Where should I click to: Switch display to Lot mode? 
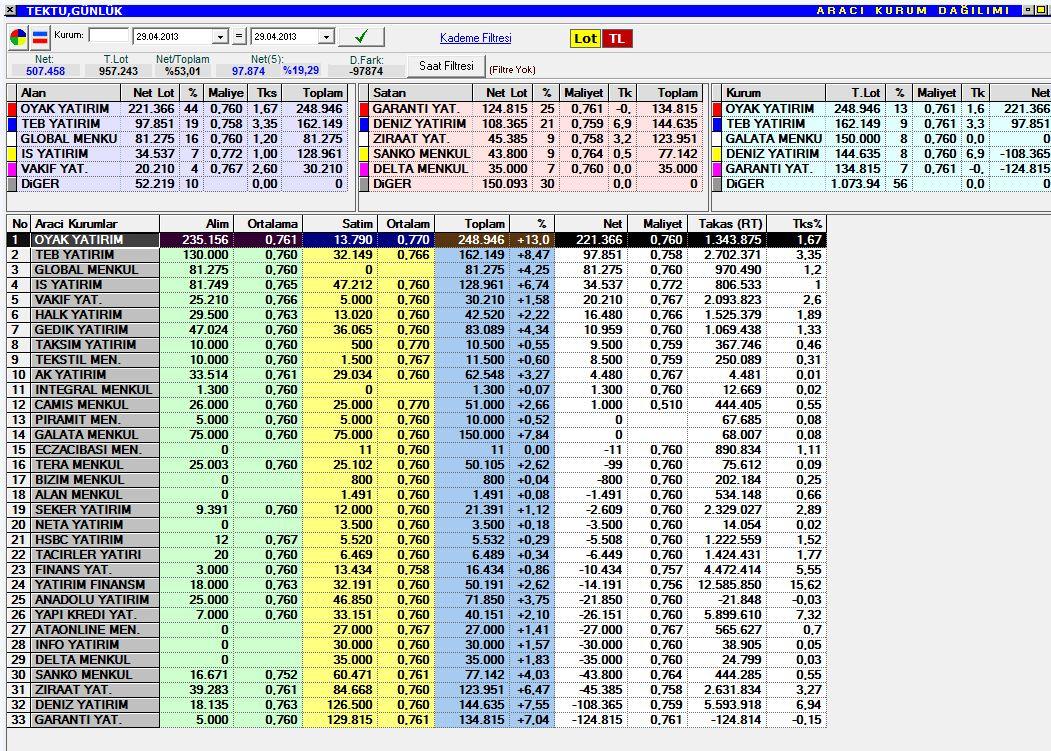(x=585, y=38)
